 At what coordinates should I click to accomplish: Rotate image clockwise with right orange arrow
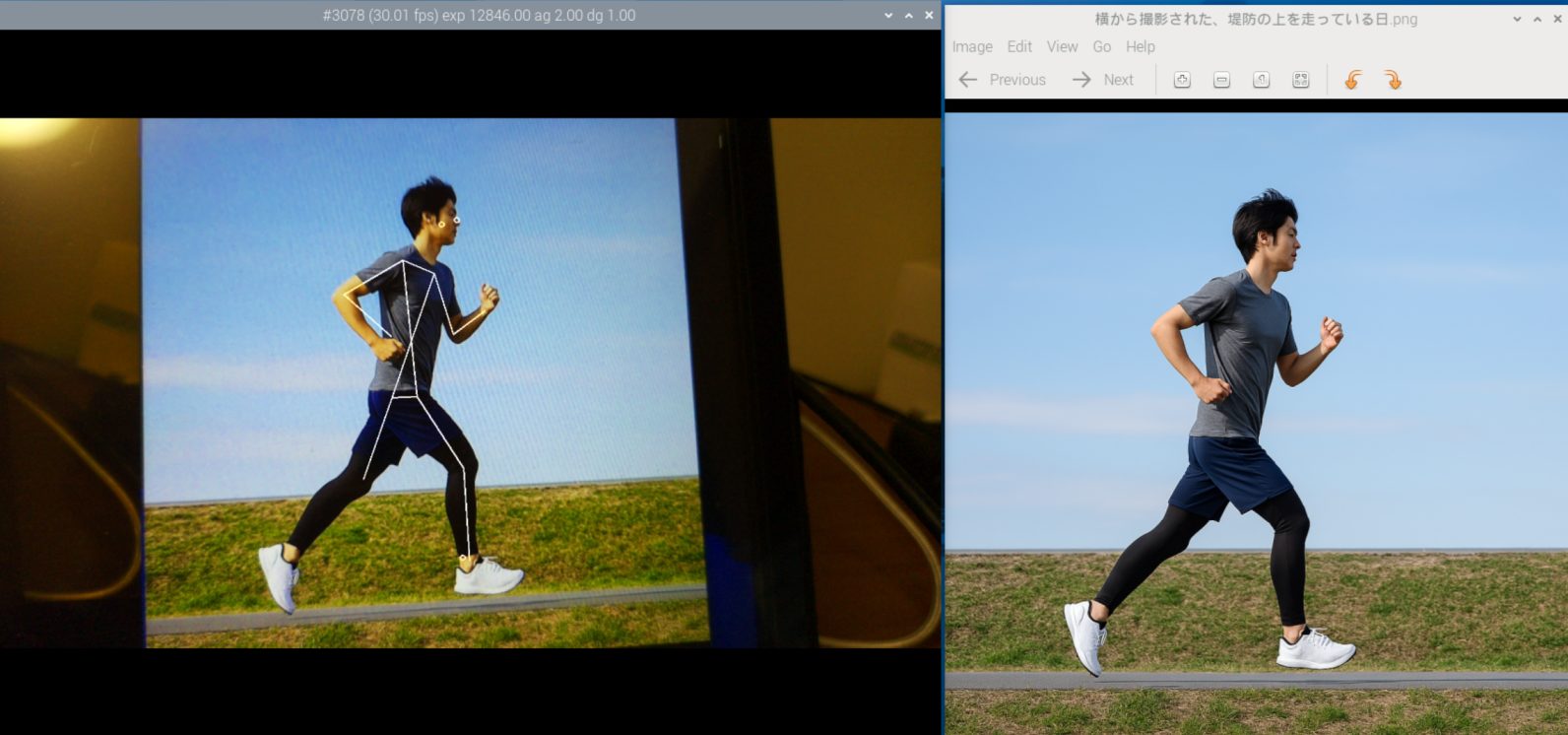click(x=1393, y=80)
